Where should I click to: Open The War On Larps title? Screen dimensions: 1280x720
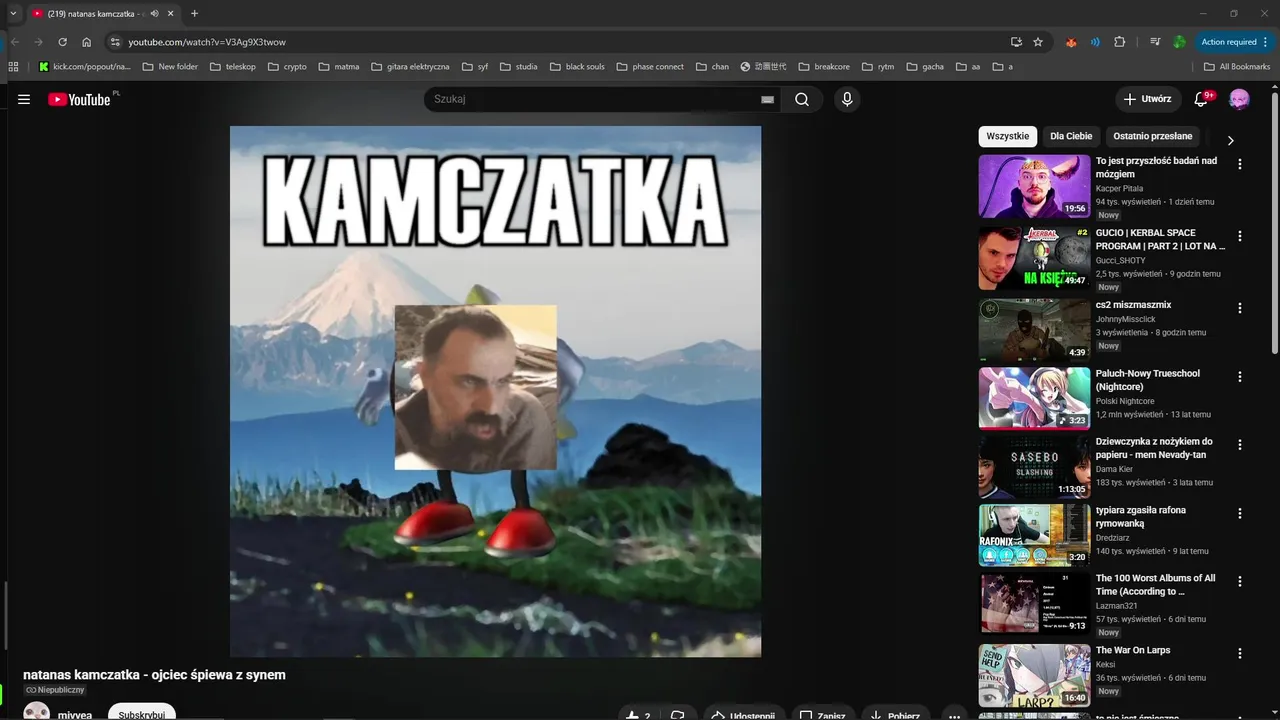(x=1132, y=651)
